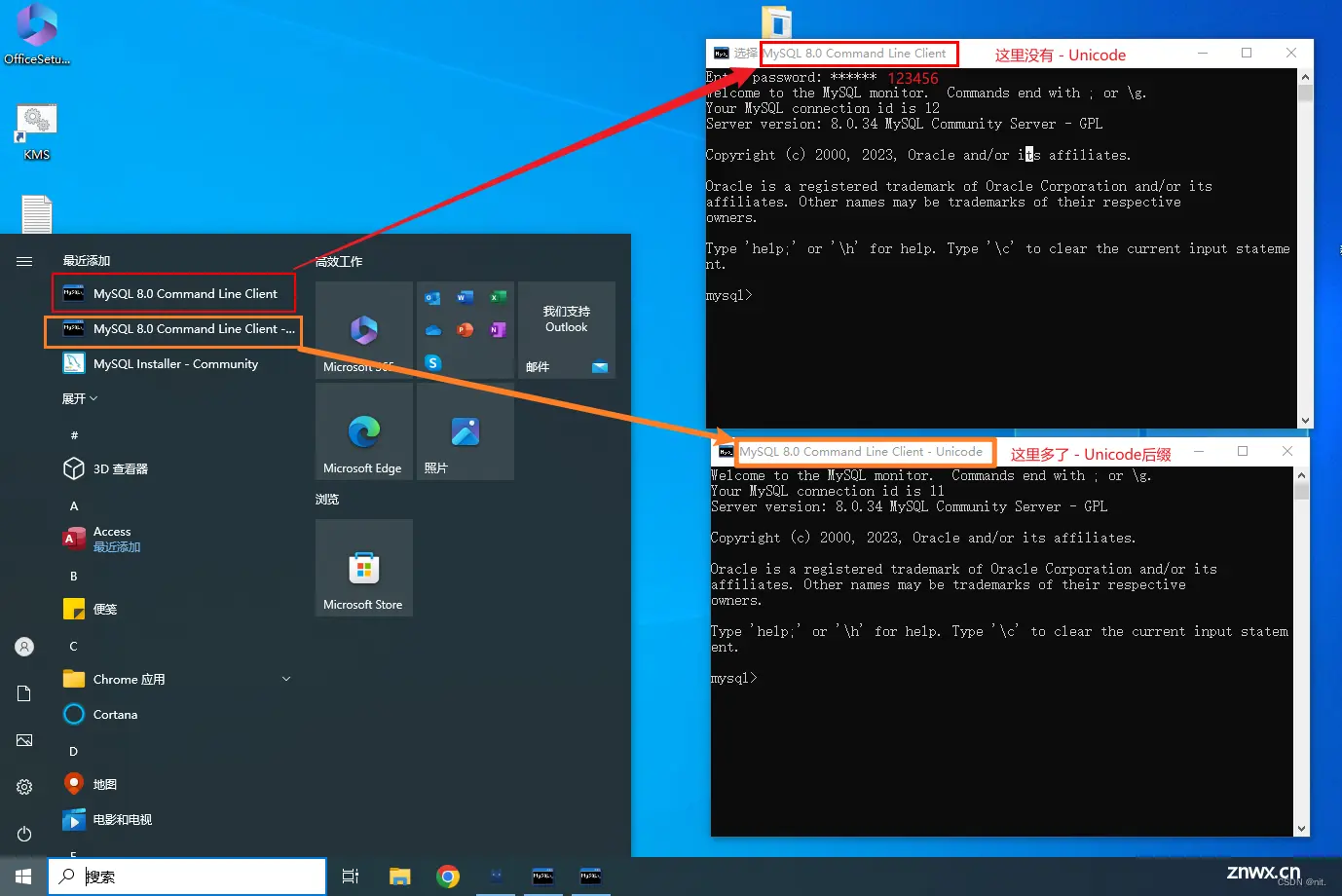Open the text document icon on the desktop
This screenshot has height=896, width=1342.
(x=37, y=214)
